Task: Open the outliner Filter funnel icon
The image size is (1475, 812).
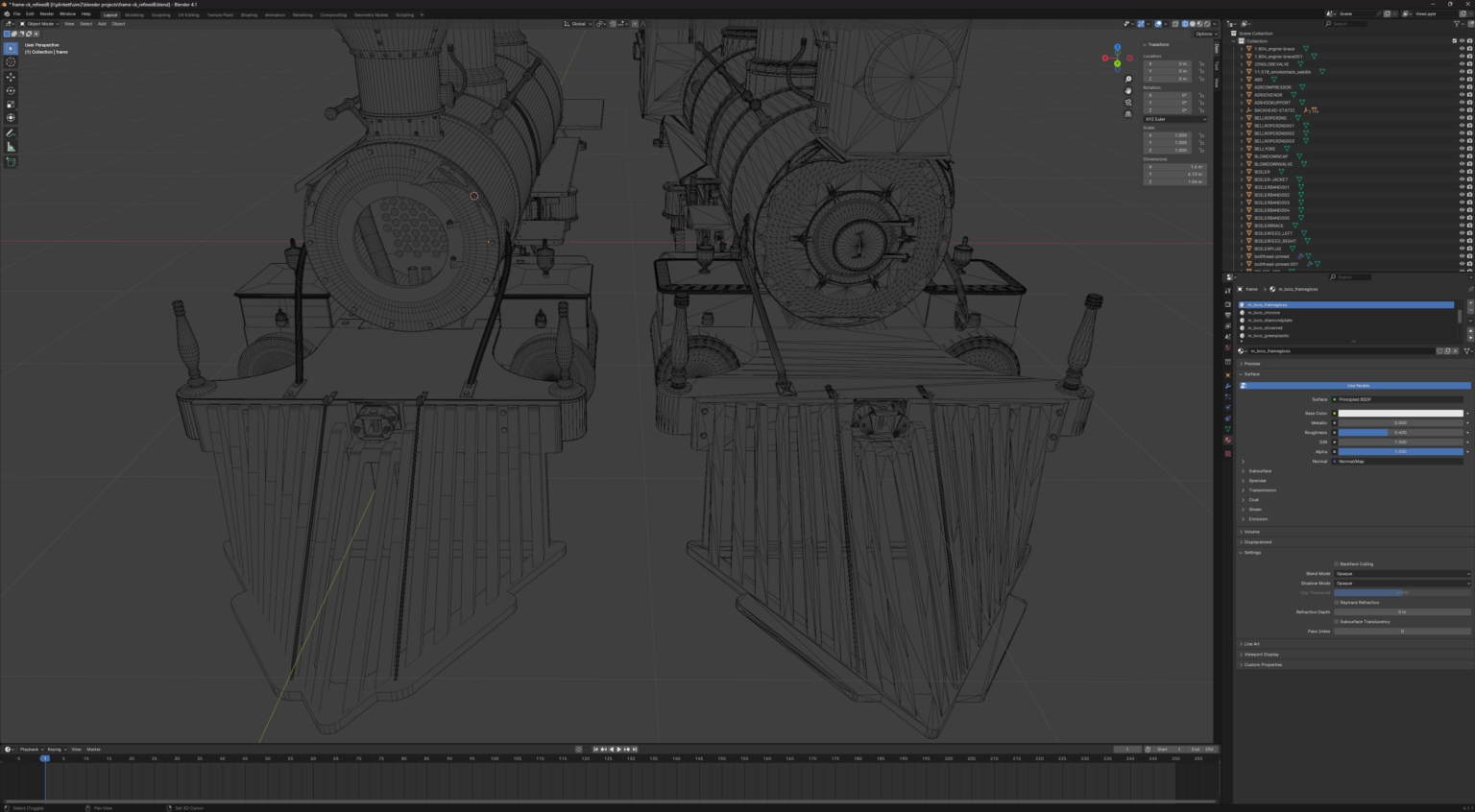Action: tap(1457, 24)
